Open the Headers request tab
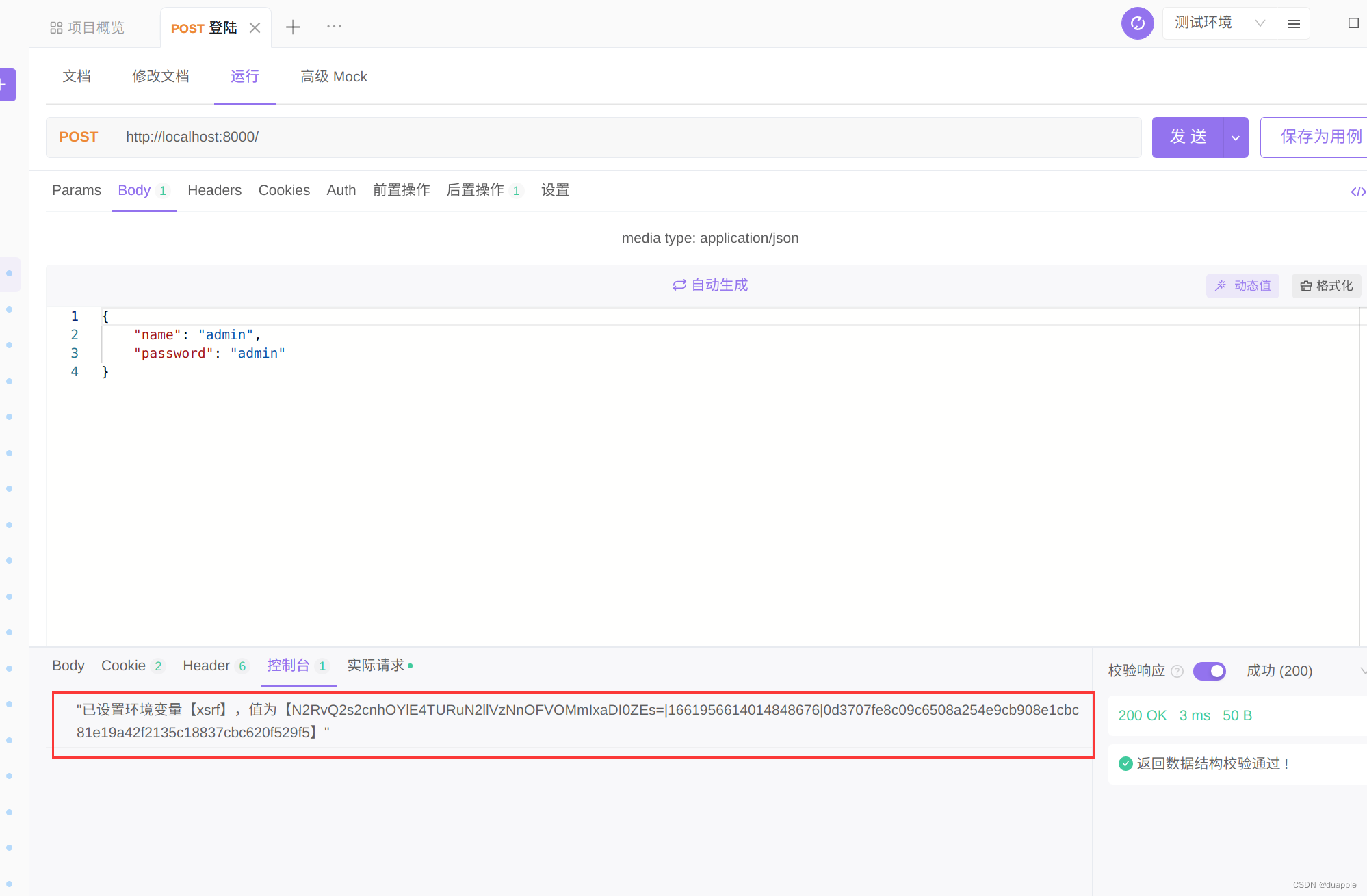This screenshot has height=896, width=1367. click(x=214, y=191)
